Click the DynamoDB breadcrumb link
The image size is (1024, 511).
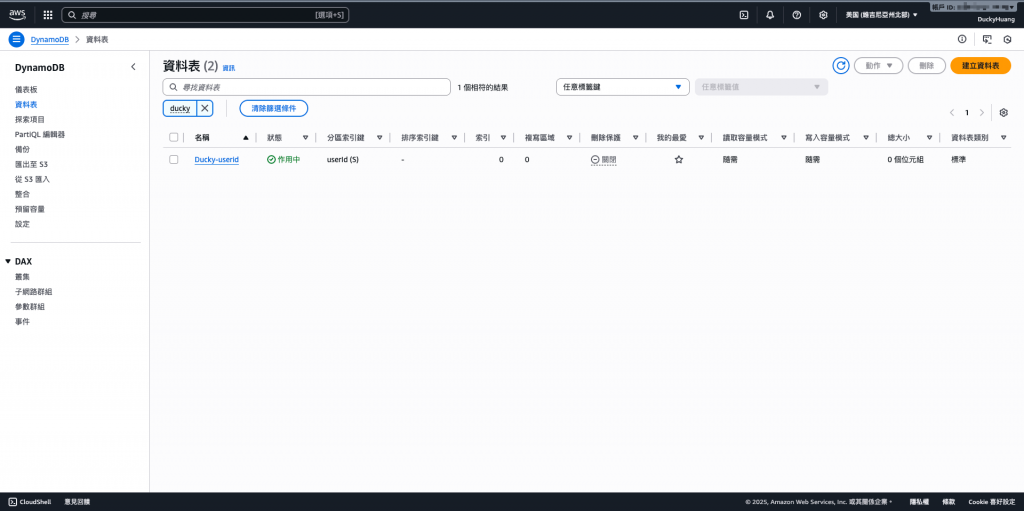tap(50, 39)
